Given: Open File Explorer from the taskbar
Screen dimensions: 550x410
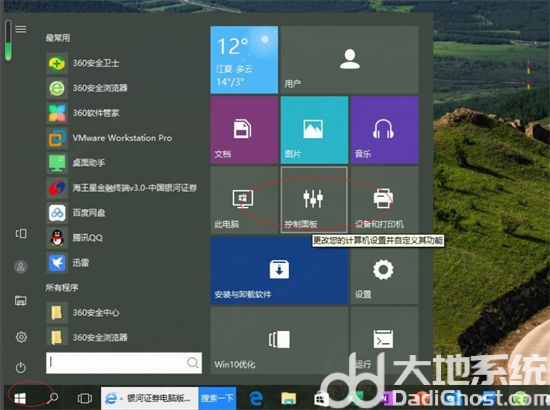Looking at the screenshot, I should point(289,399).
